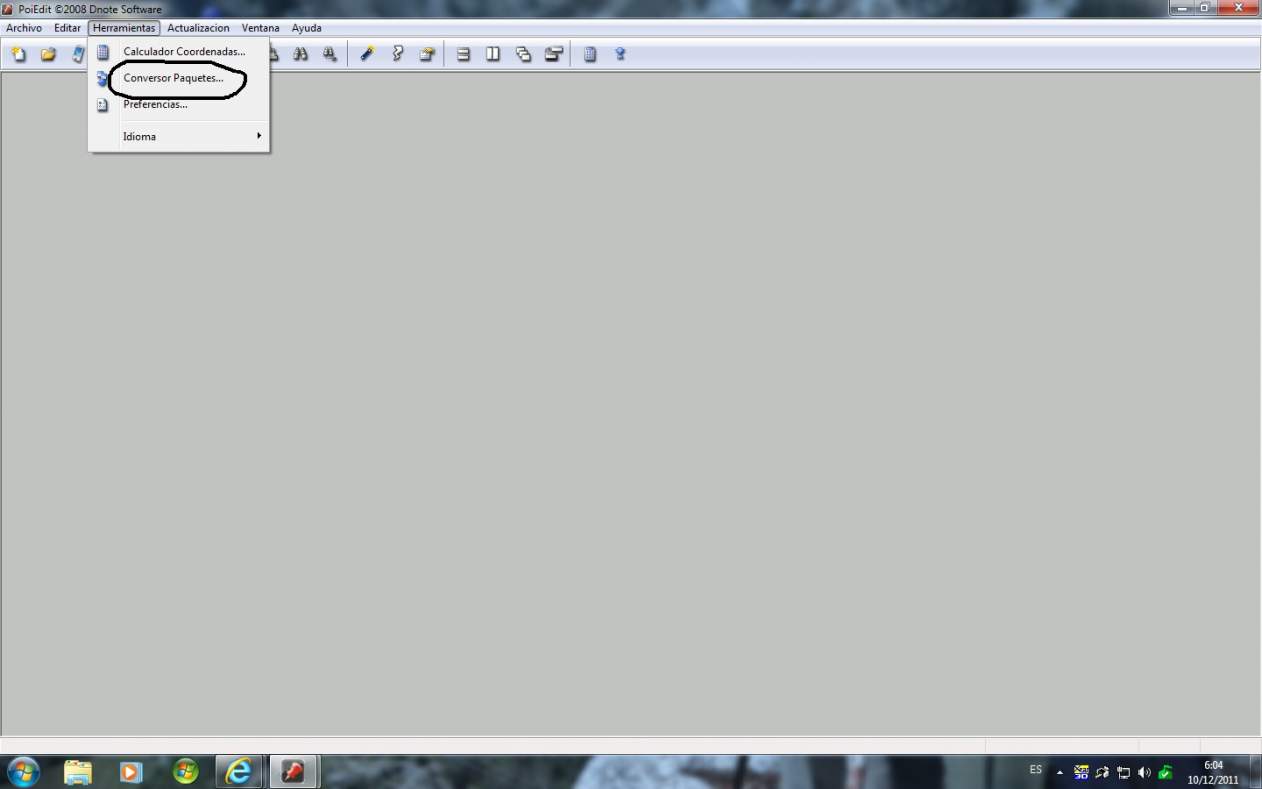Open the Archivo menu
The width and height of the screenshot is (1262, 789).
tap(24, 28)
